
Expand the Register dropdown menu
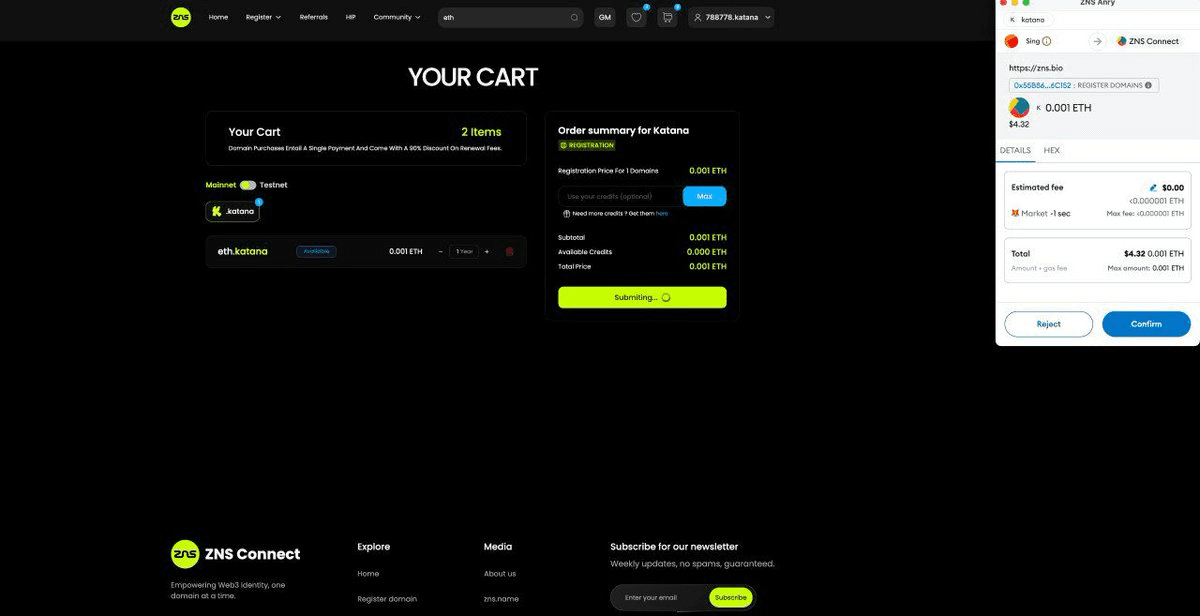coord(263,17)
